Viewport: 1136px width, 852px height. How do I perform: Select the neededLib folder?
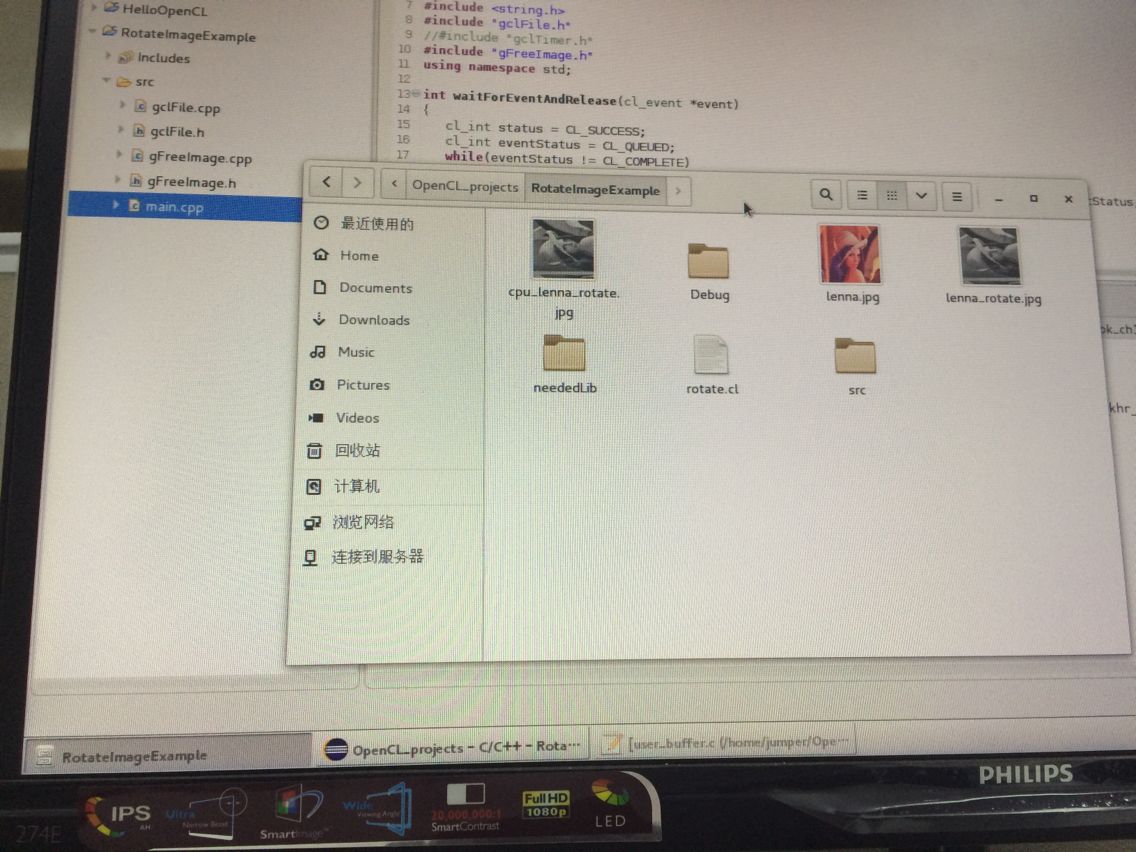[x=564, y=354]
